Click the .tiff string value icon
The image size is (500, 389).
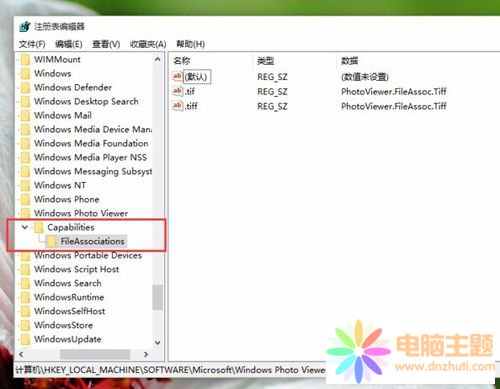177,106
